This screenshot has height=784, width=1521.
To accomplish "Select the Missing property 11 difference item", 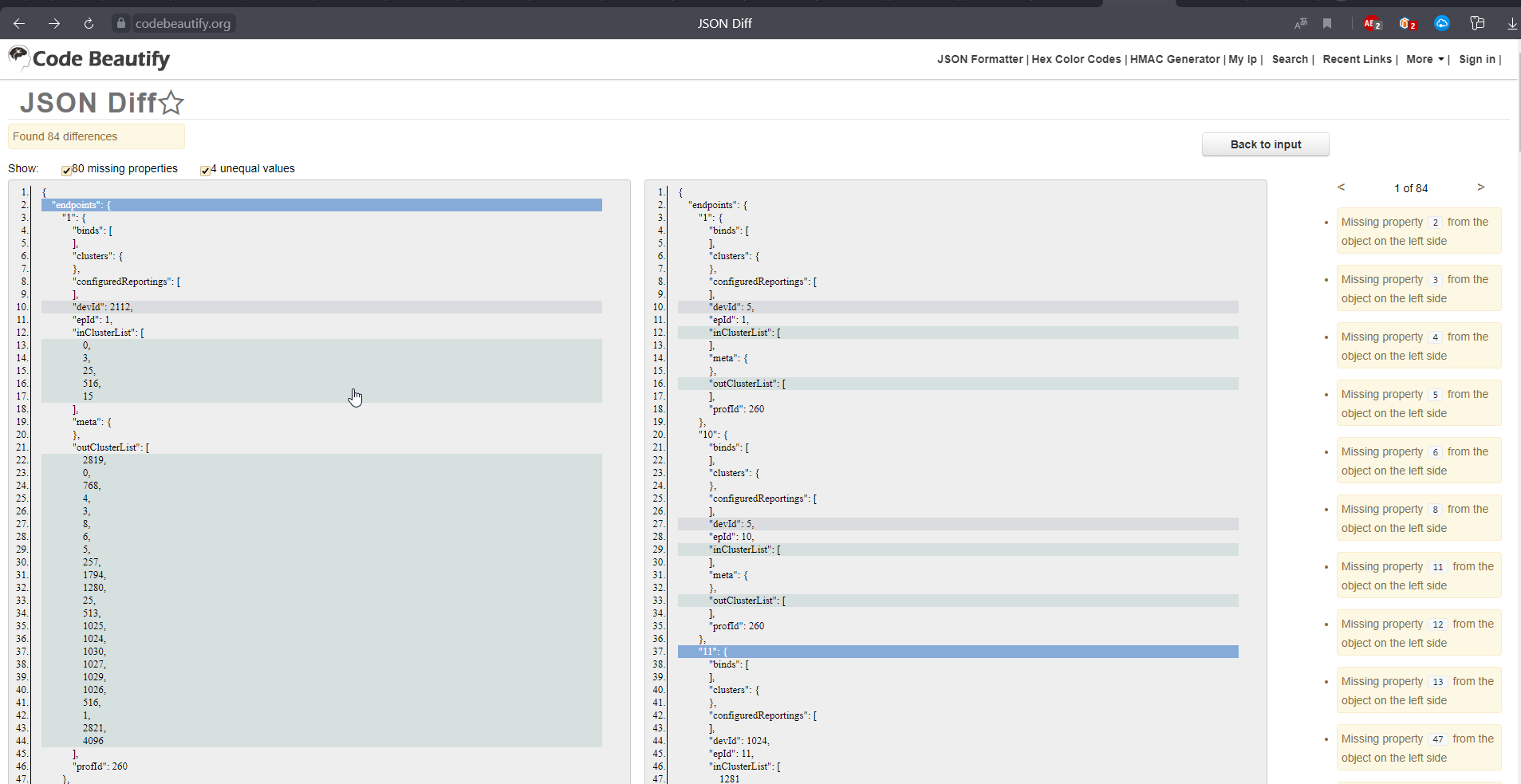I will [x=1419, y=575].
